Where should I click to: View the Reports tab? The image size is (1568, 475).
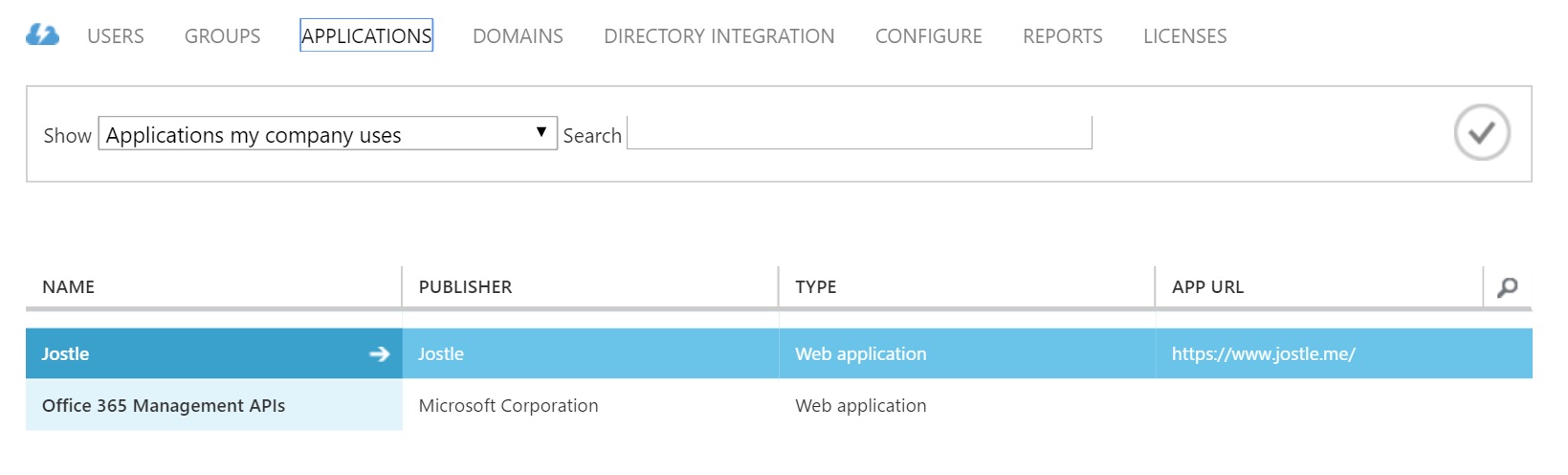coord(1063,36)
